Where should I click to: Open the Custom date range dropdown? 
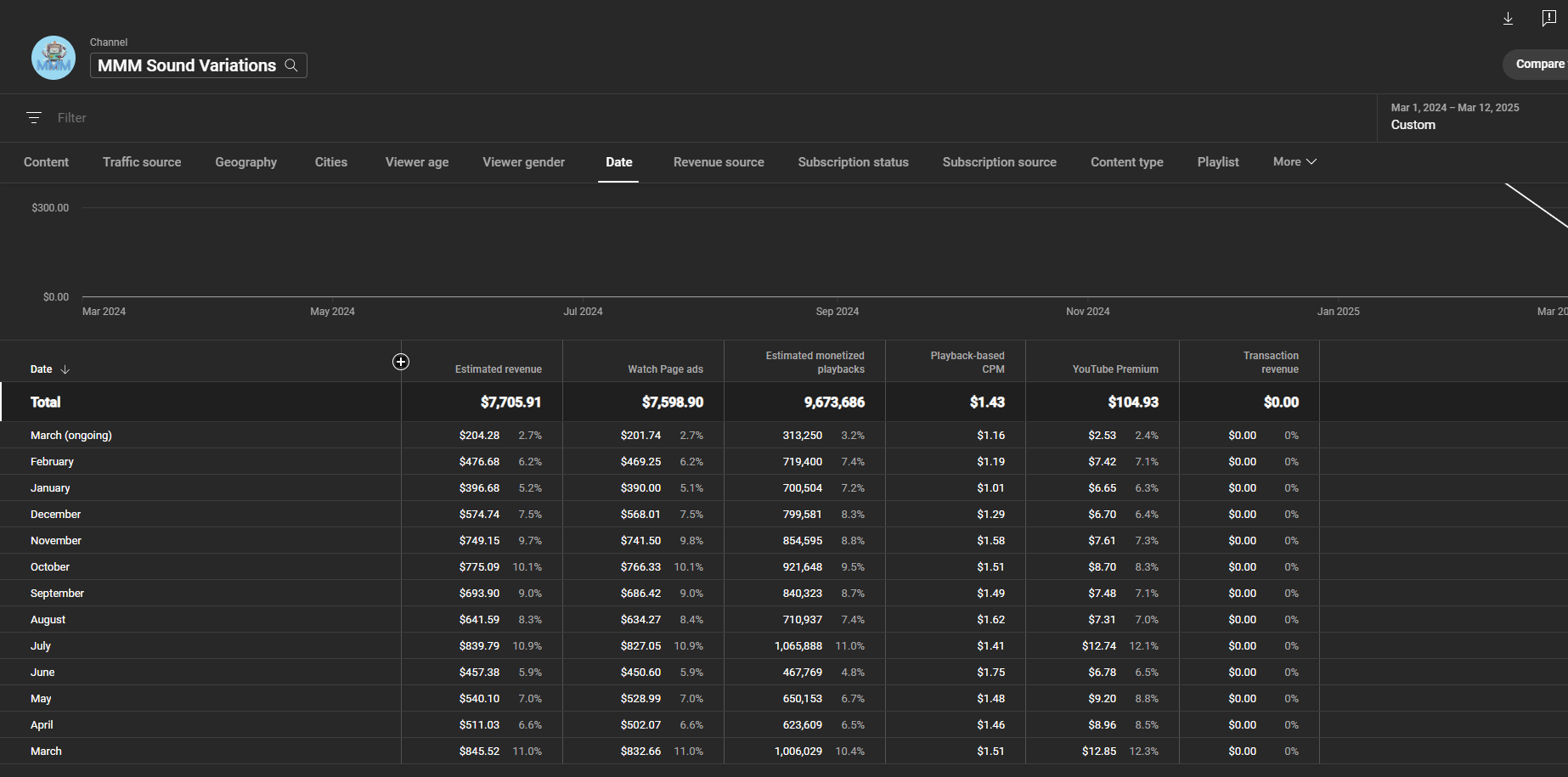pyautogui.click(x=1472, y=117)
